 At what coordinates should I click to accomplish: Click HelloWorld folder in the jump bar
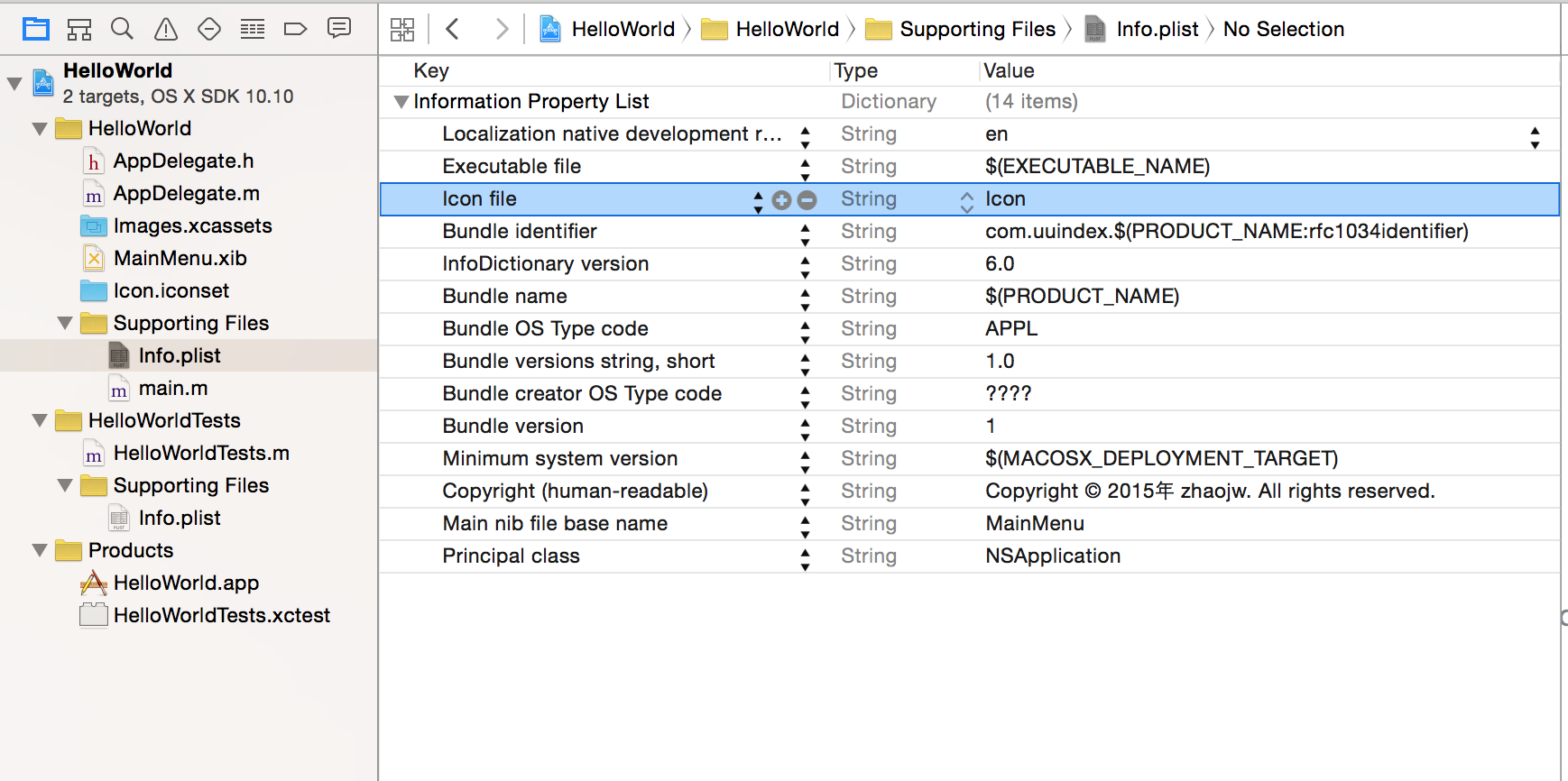(770, 29)
